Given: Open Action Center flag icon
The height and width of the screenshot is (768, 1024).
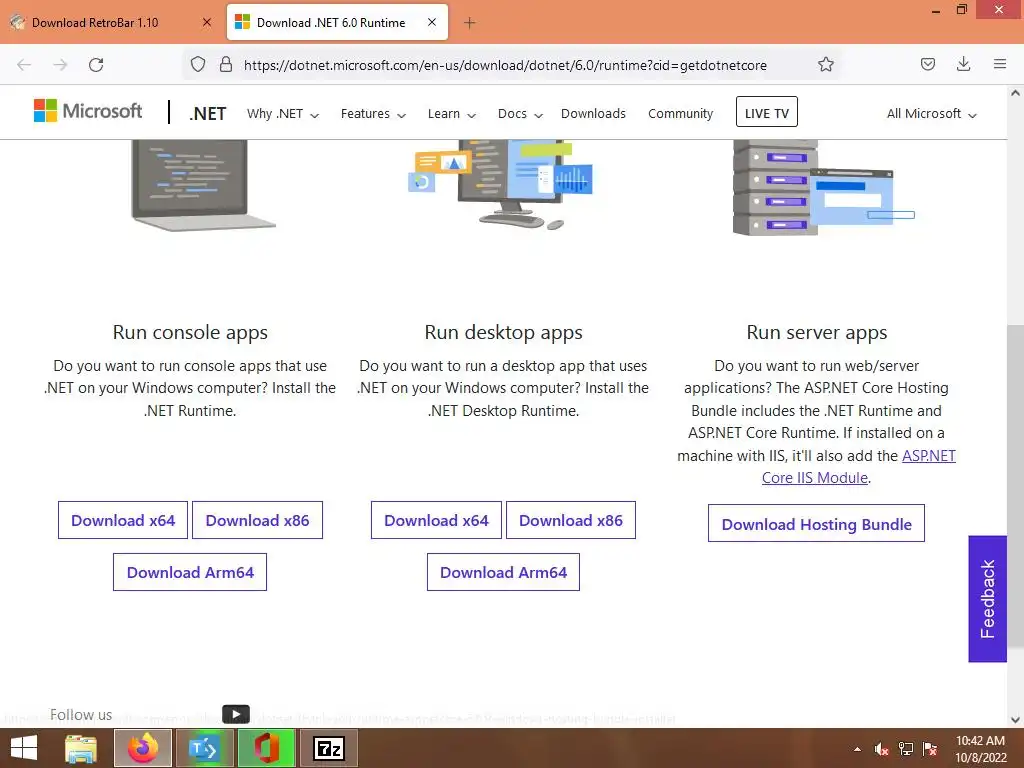Looking at the screenshot, I should pos(930,749).
